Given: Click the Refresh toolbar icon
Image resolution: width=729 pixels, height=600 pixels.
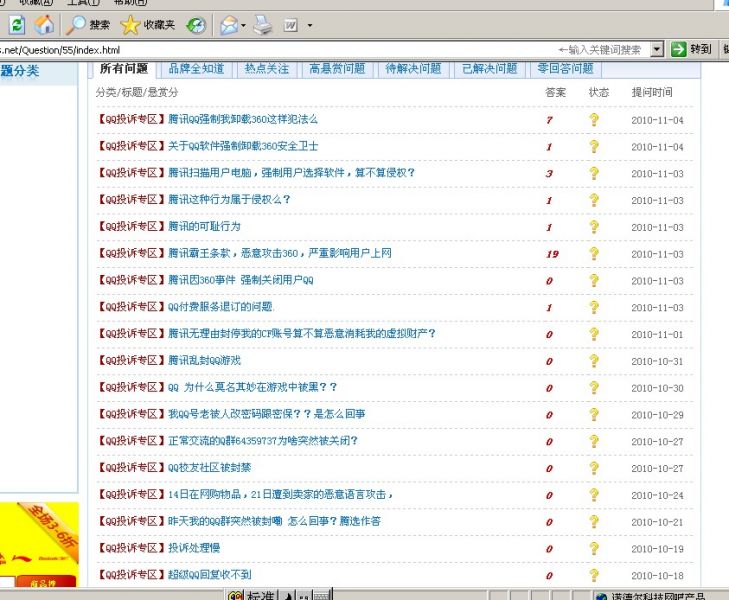Looking at the screenshot, I should tap(17, 25).
